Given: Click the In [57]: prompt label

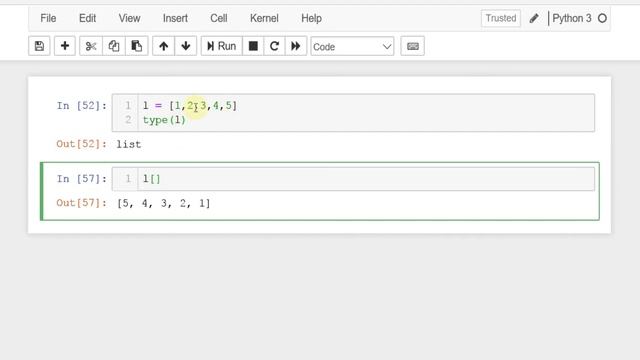Looking at the screenshot, I should click(82, 179).
